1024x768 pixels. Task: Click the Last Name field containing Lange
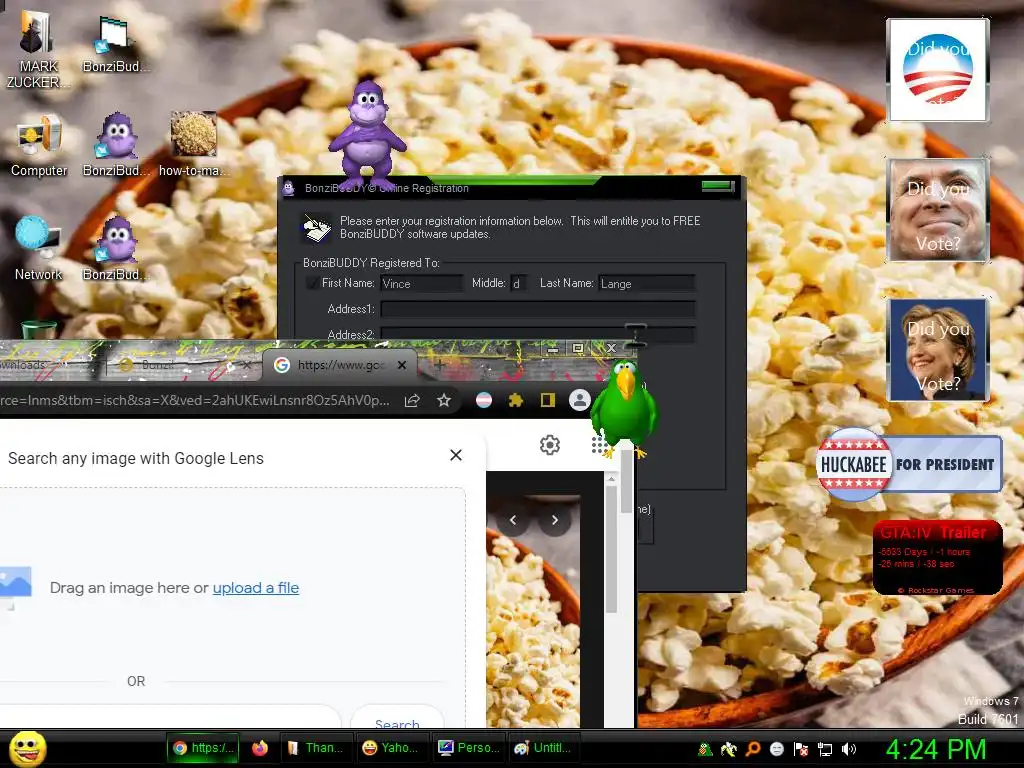tap(646, 283)
